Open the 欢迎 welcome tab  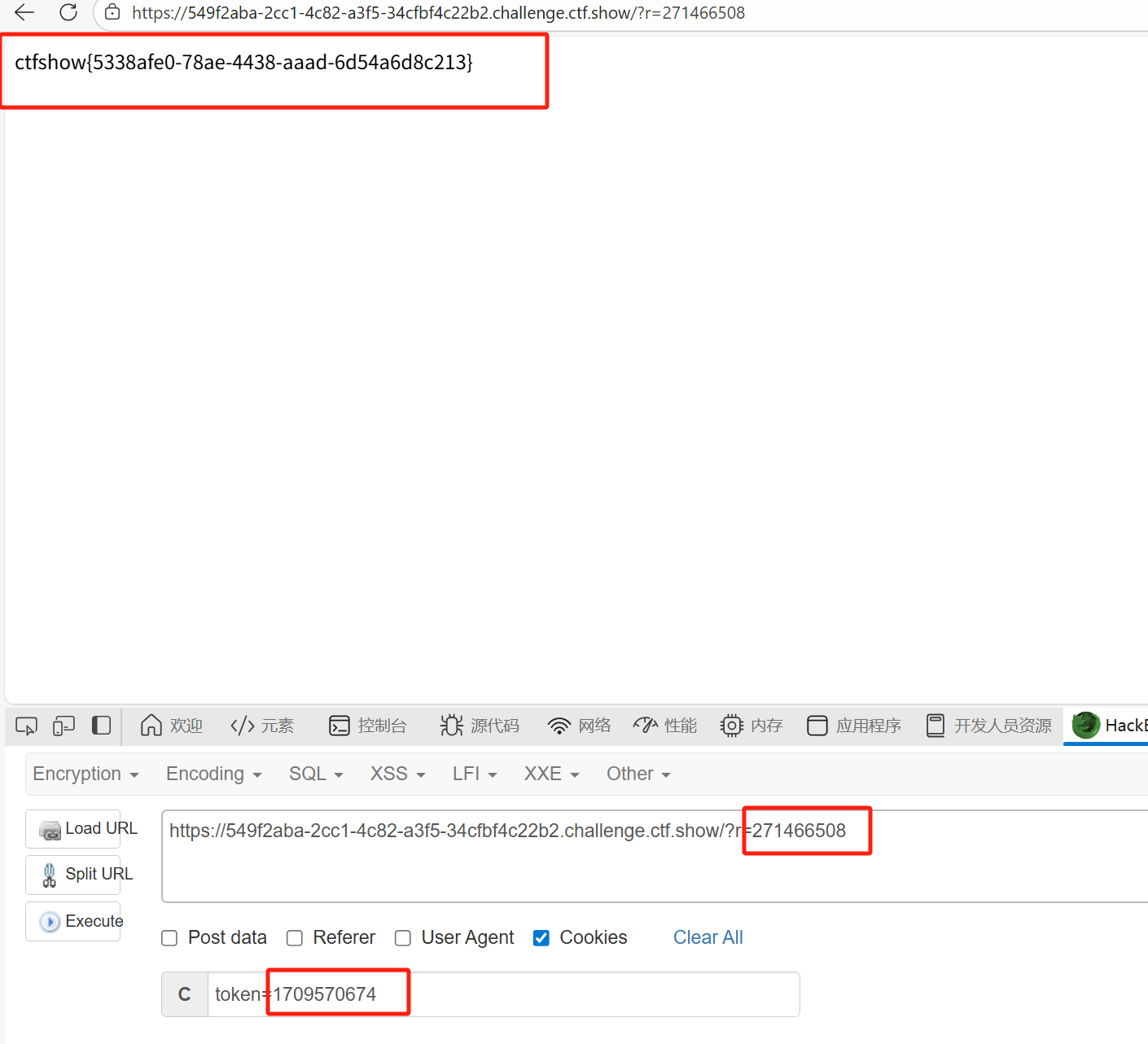171,726
